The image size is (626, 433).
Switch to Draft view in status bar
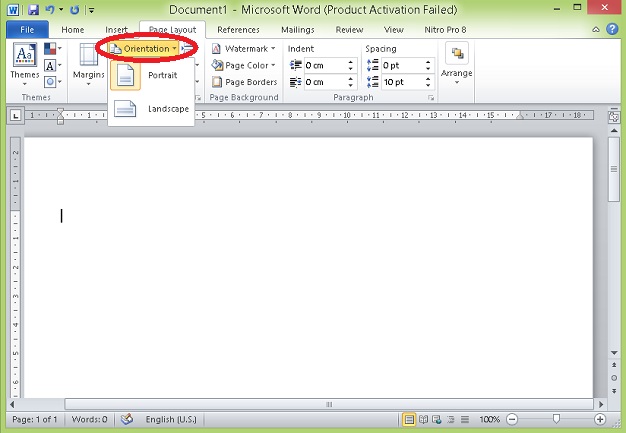pos(465,419)
